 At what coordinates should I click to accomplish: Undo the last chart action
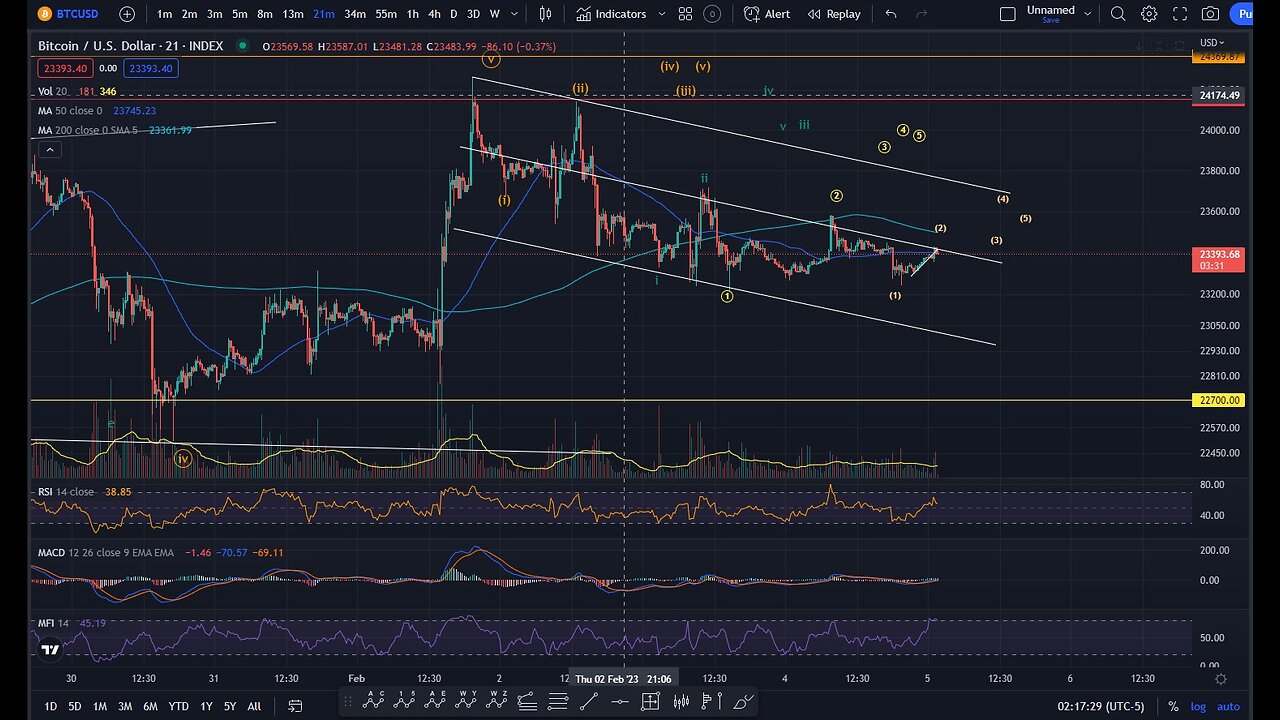click(x=891, y=14)
